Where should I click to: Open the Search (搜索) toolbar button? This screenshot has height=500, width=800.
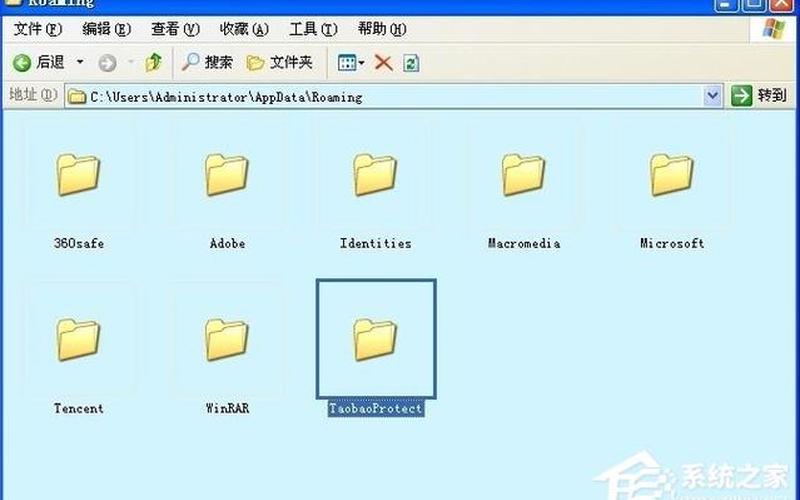207,62
